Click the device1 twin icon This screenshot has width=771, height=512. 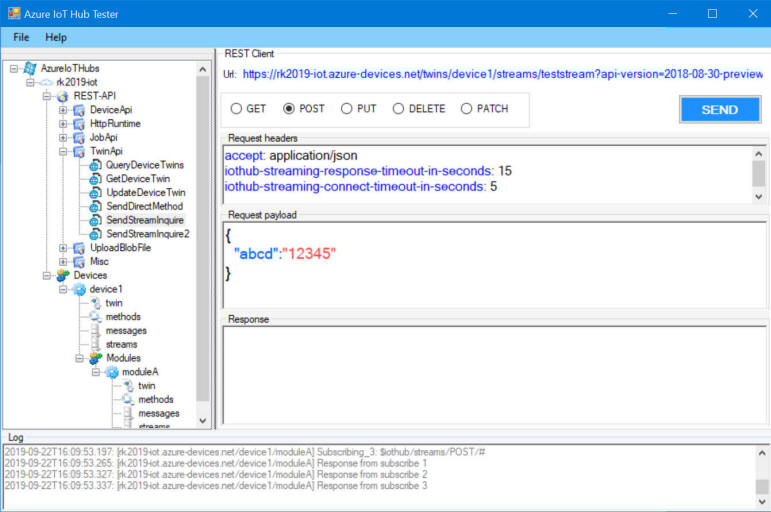point(95,303)
